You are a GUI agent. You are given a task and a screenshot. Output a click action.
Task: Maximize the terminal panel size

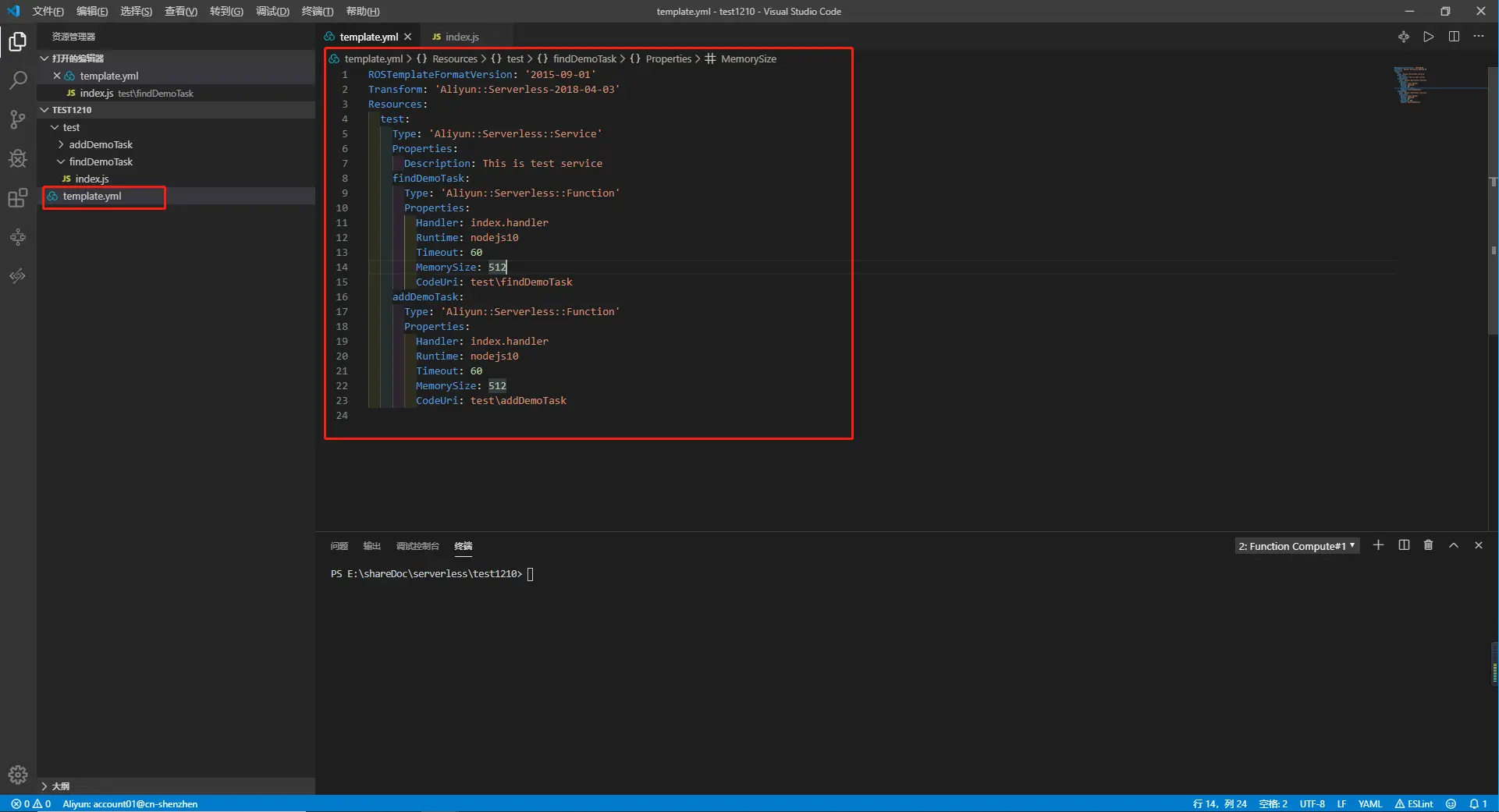tap(1453, 545)
